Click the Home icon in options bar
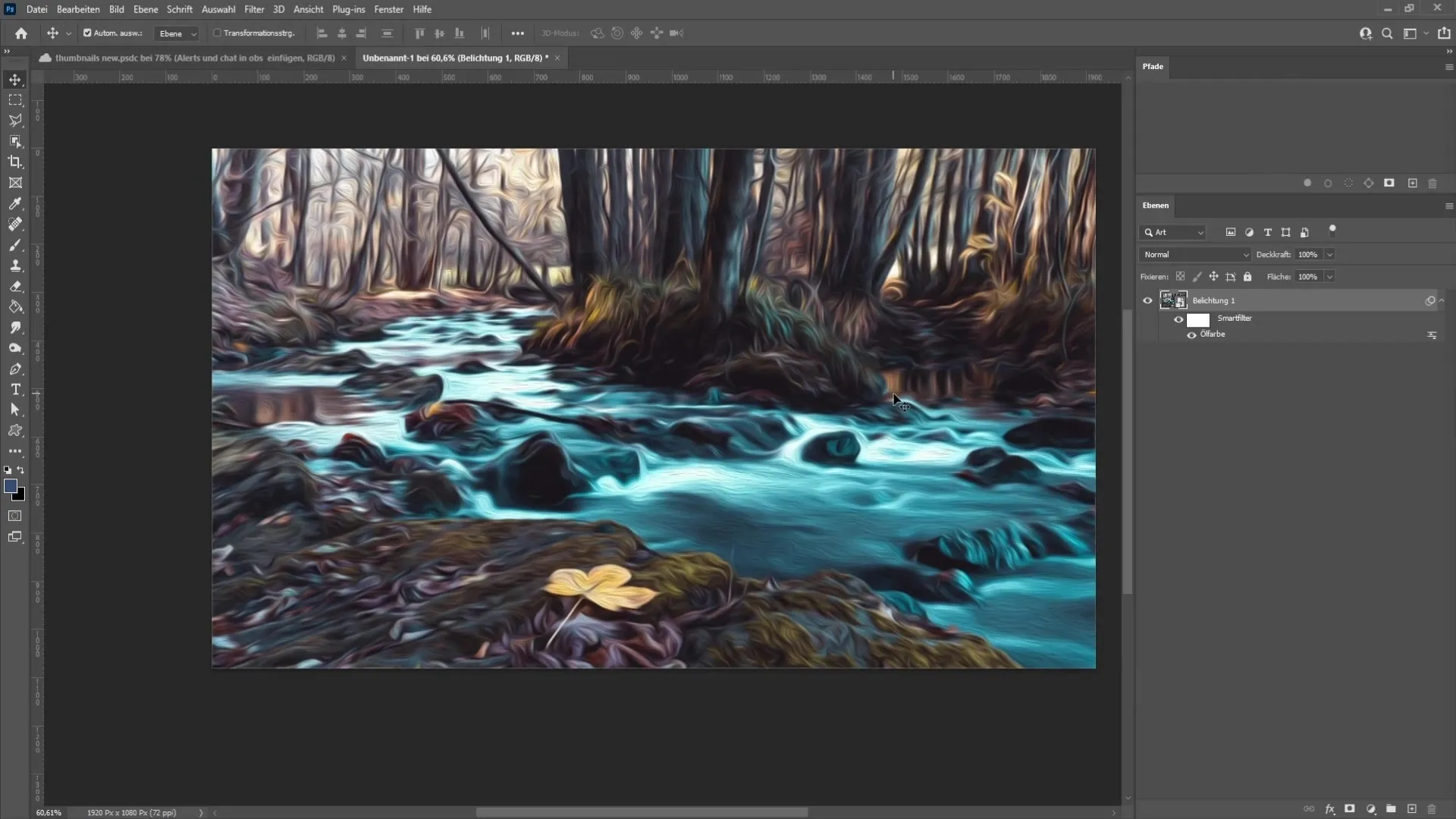 tap(21, 33)
